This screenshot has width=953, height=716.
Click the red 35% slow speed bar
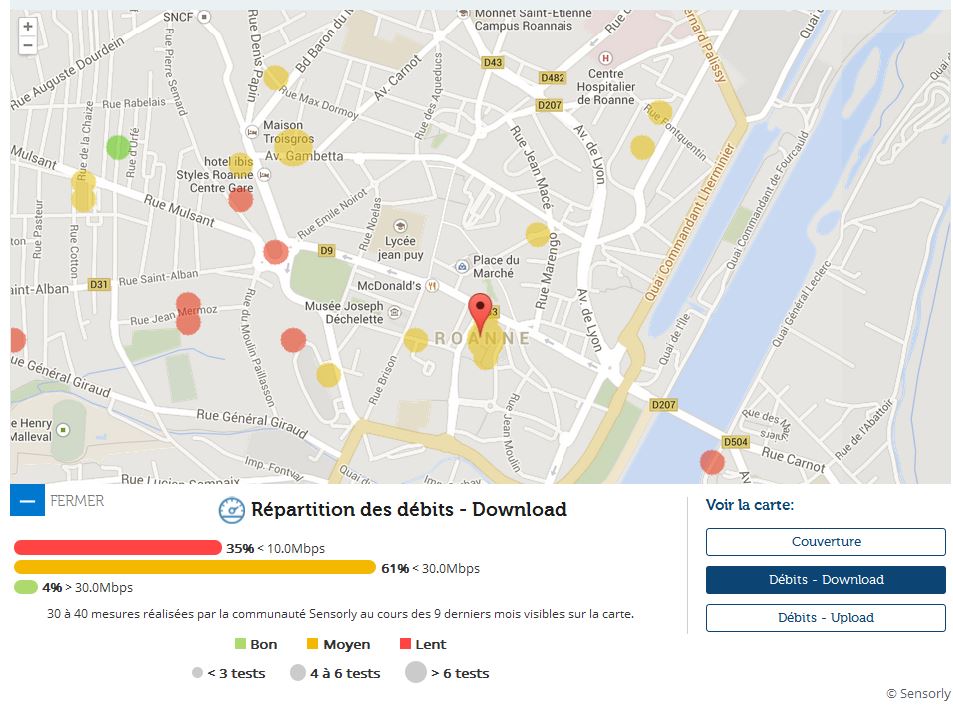(x=117, y=548)
